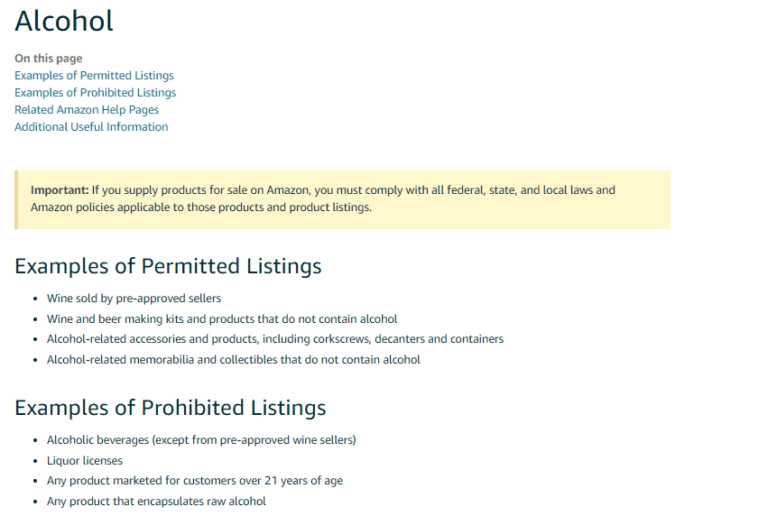
Task: Click the bold "Important:" label in notice
Action: point(59,189)
